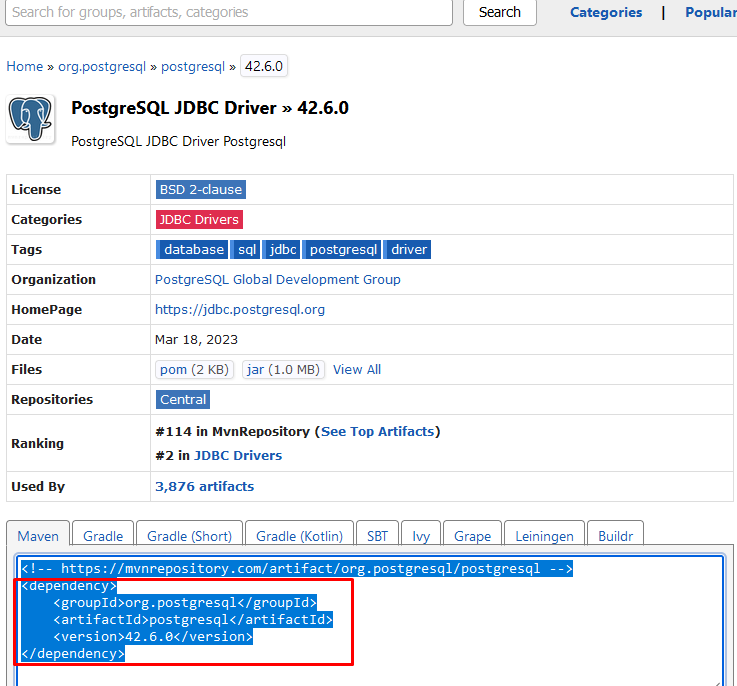737x686 pixels.
Task: Select the driver tag
Action: pos(407,249)
